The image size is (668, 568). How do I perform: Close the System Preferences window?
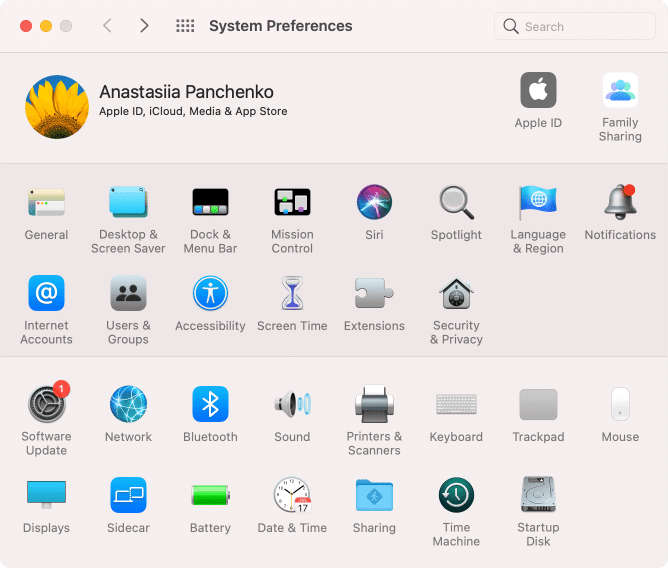coord(26,26)
